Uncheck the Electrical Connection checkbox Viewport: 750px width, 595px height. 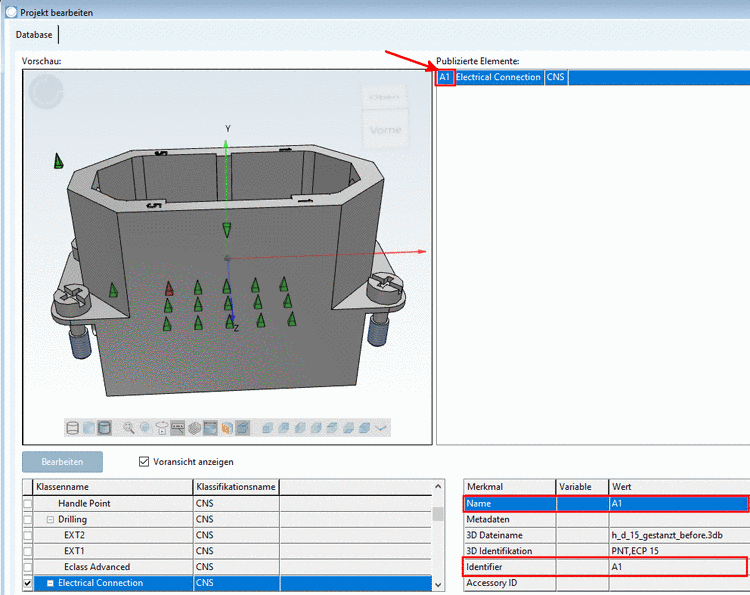(x=28, y=583)
